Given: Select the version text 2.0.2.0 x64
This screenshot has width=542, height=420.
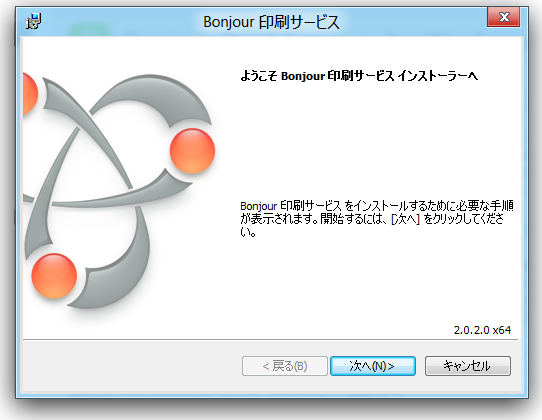Looking at the screenshot, I should click(482, 330).
